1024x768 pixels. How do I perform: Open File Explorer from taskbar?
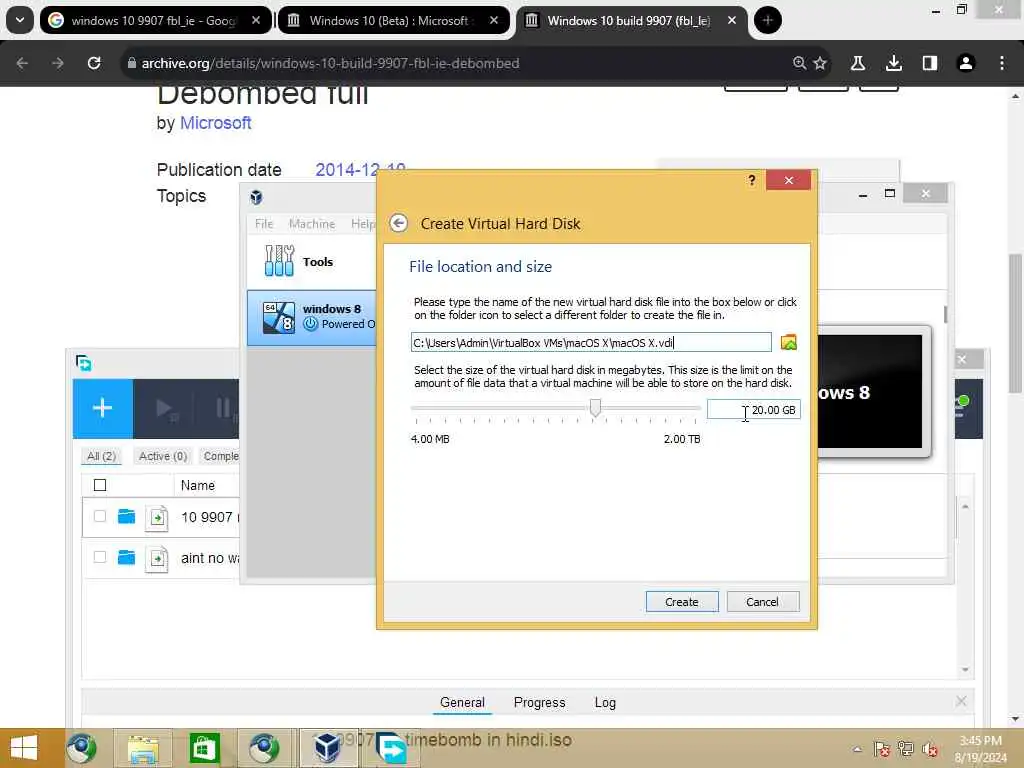point(143,748)
